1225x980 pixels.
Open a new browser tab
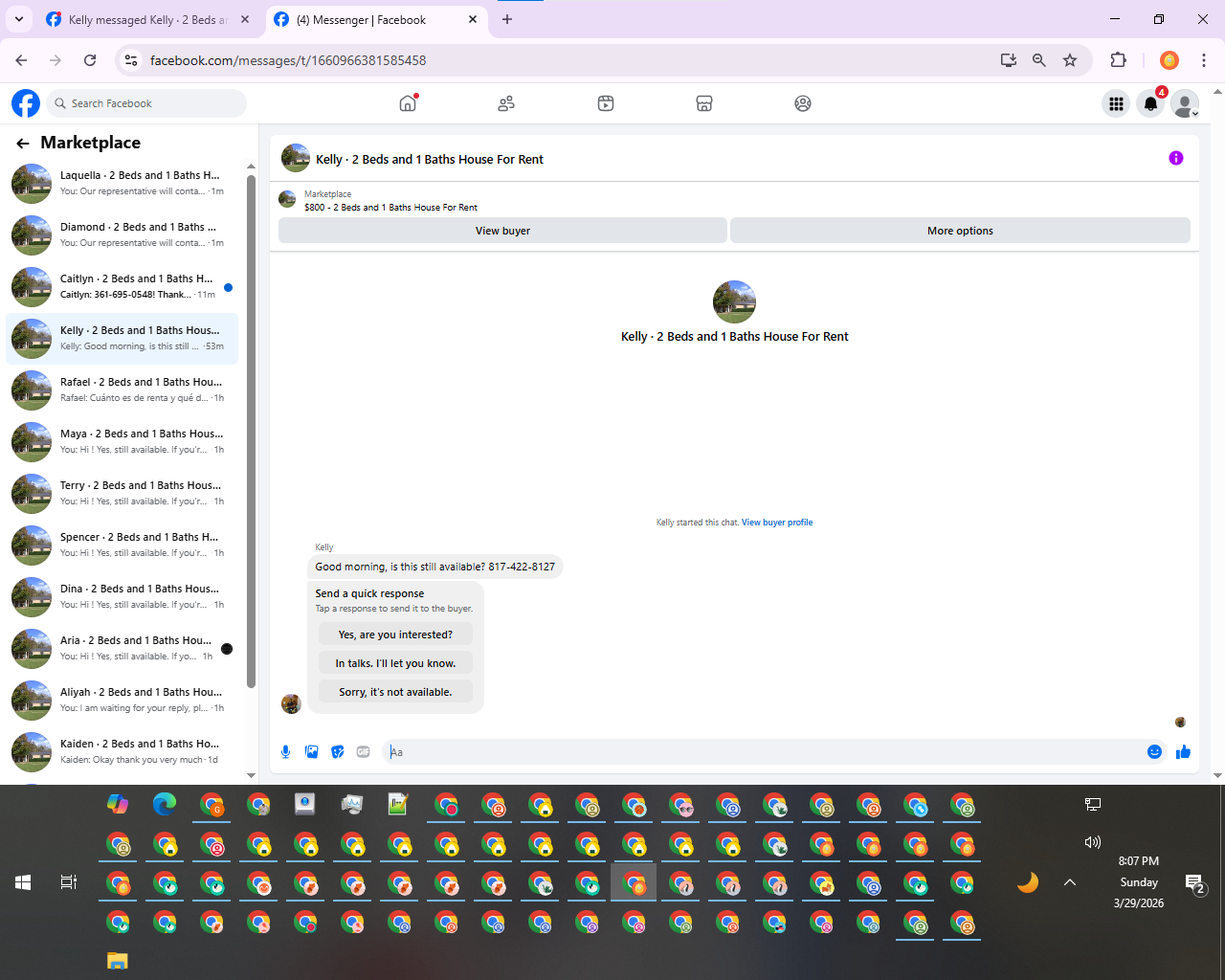[x=507, y=19]
